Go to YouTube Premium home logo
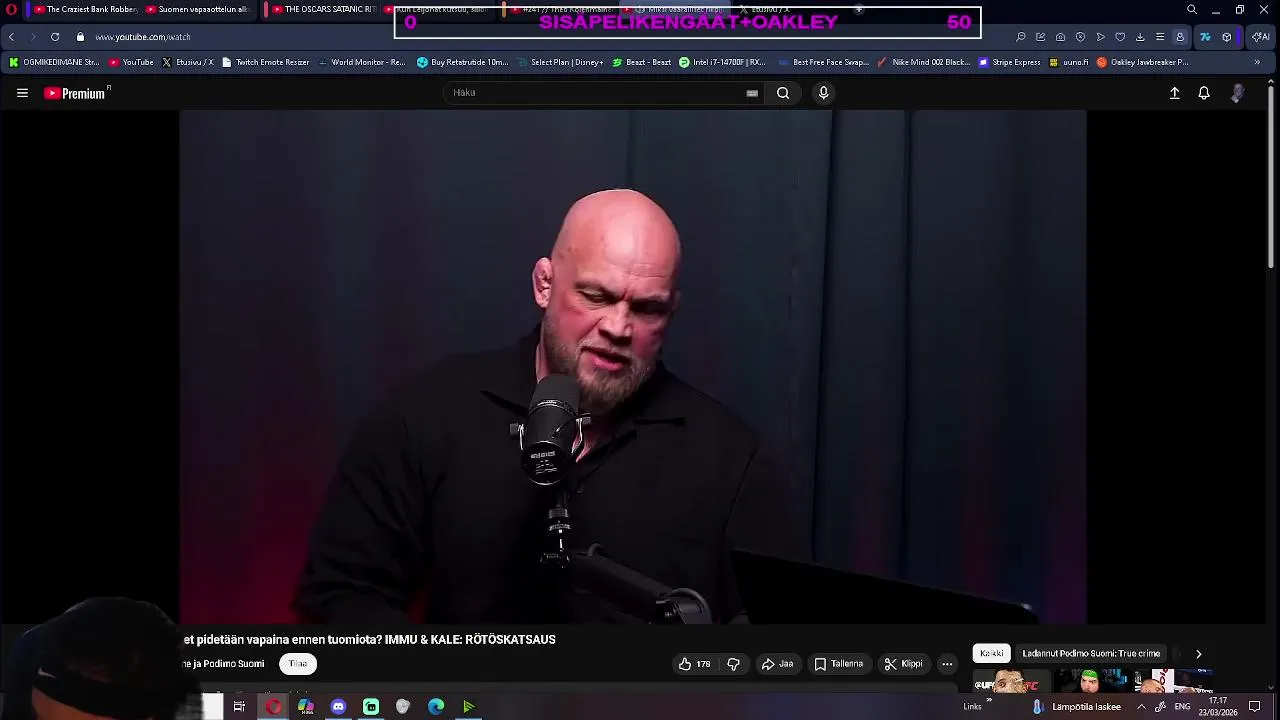 (x=76, y=93)
